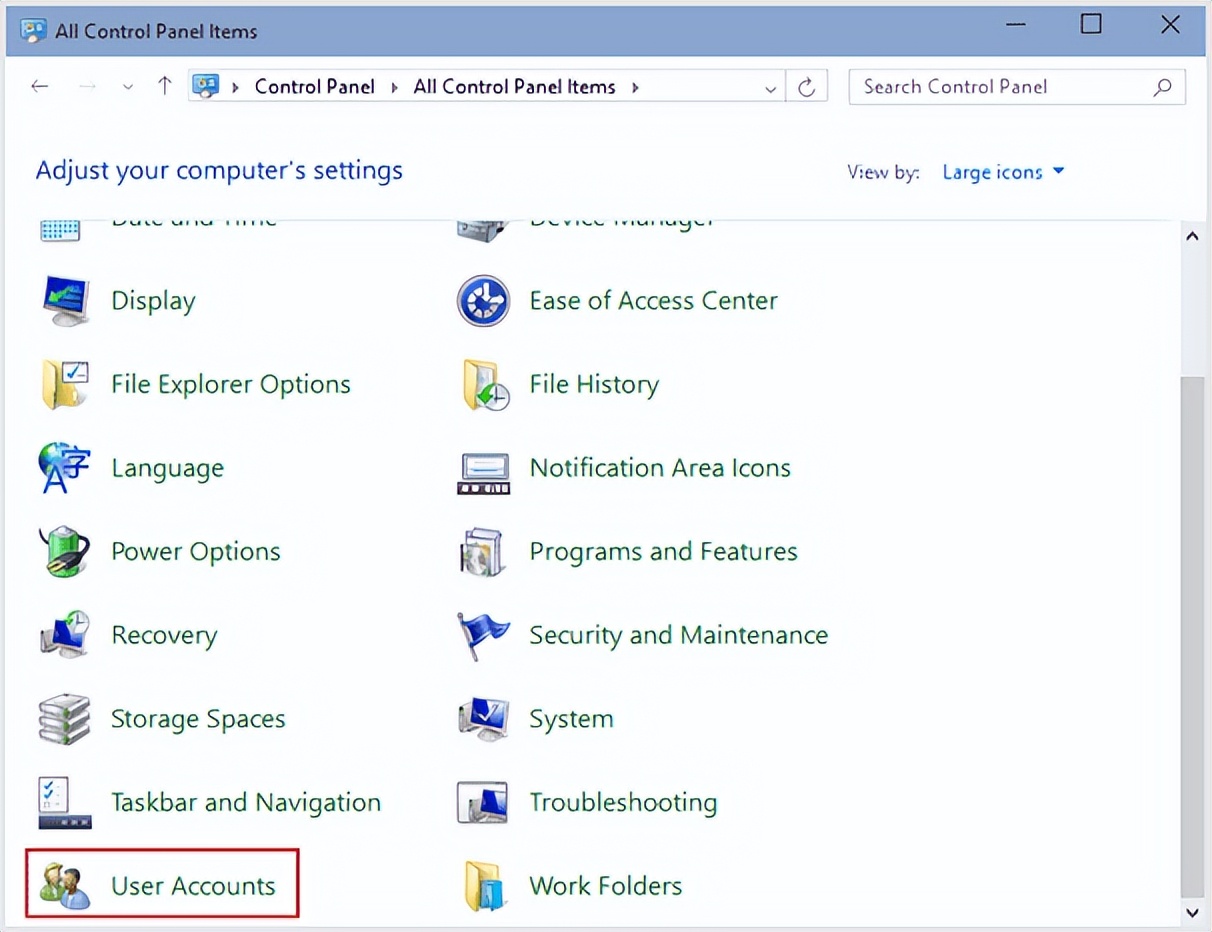Click the scrollbar down arrow
The width and height of the screenshot is (1212, 932).
tap(1191, 911)
